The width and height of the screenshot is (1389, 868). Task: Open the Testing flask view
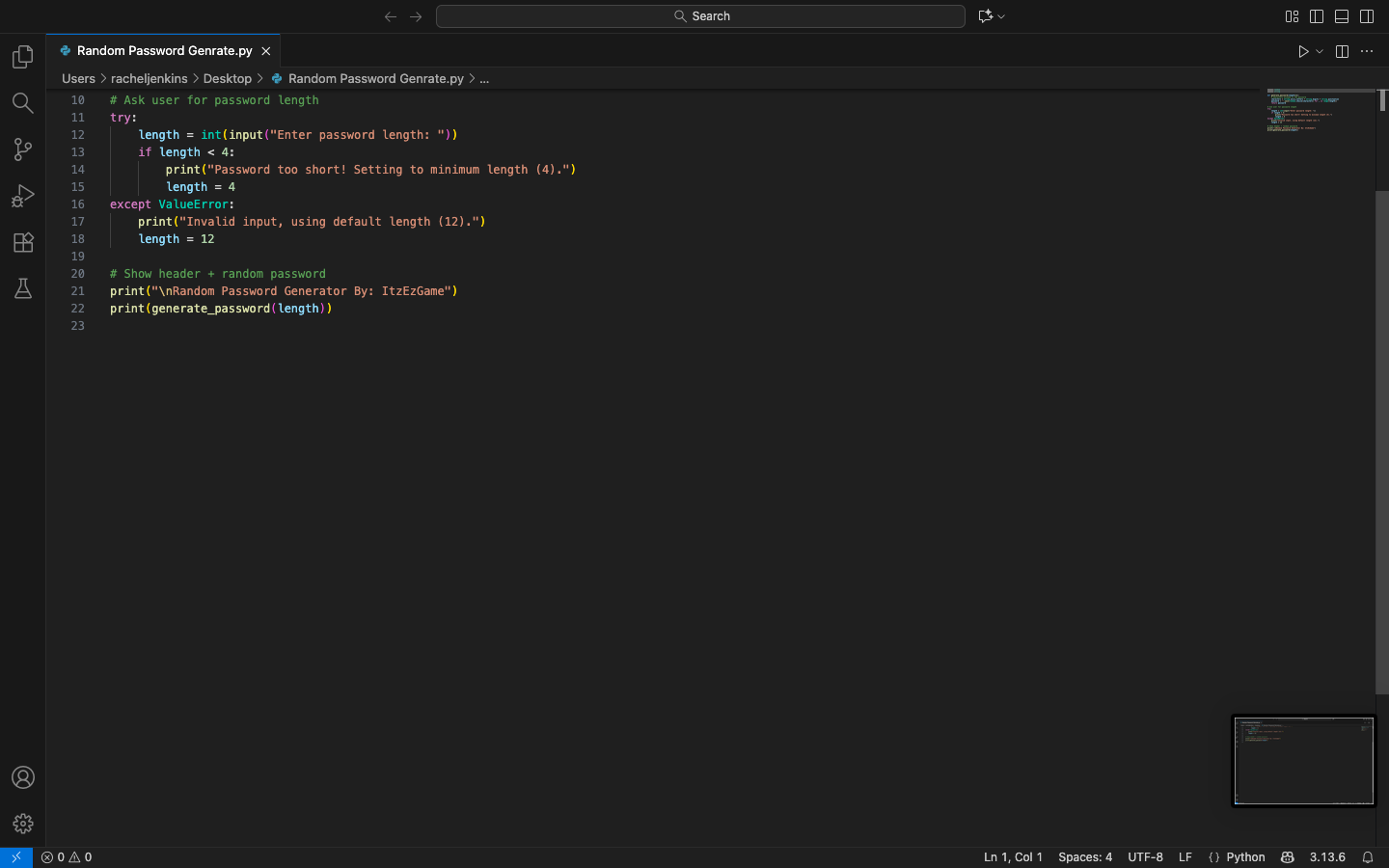tap(23, 288)
